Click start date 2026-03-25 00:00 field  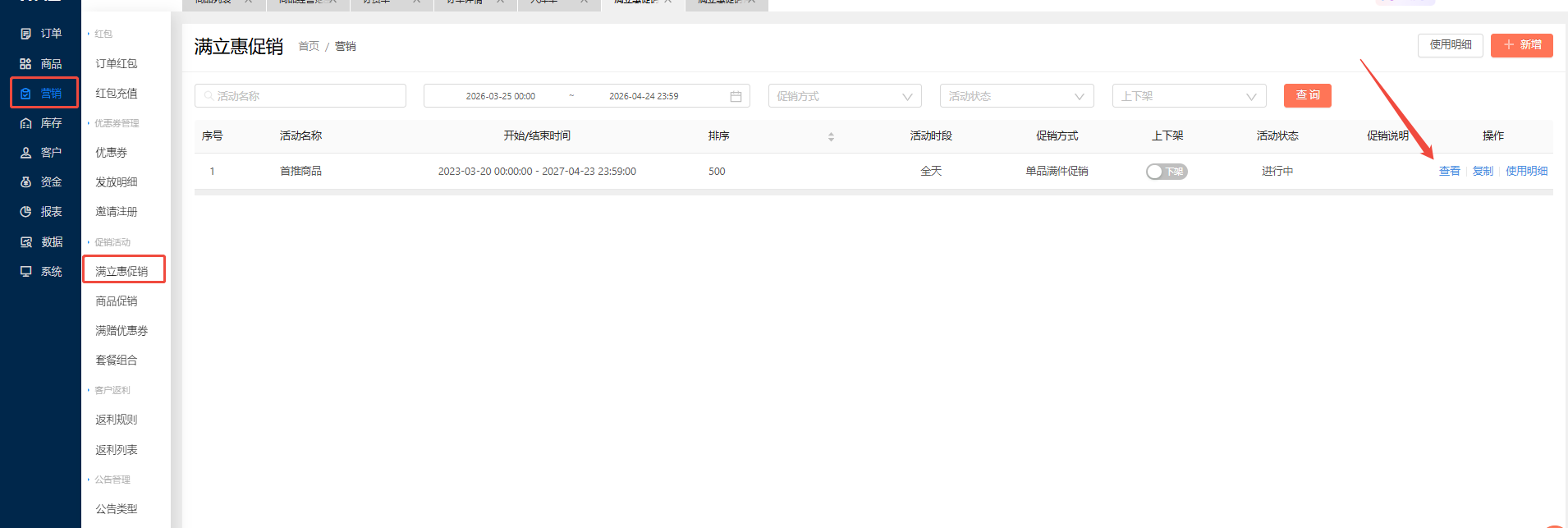[x=501, y=96]
